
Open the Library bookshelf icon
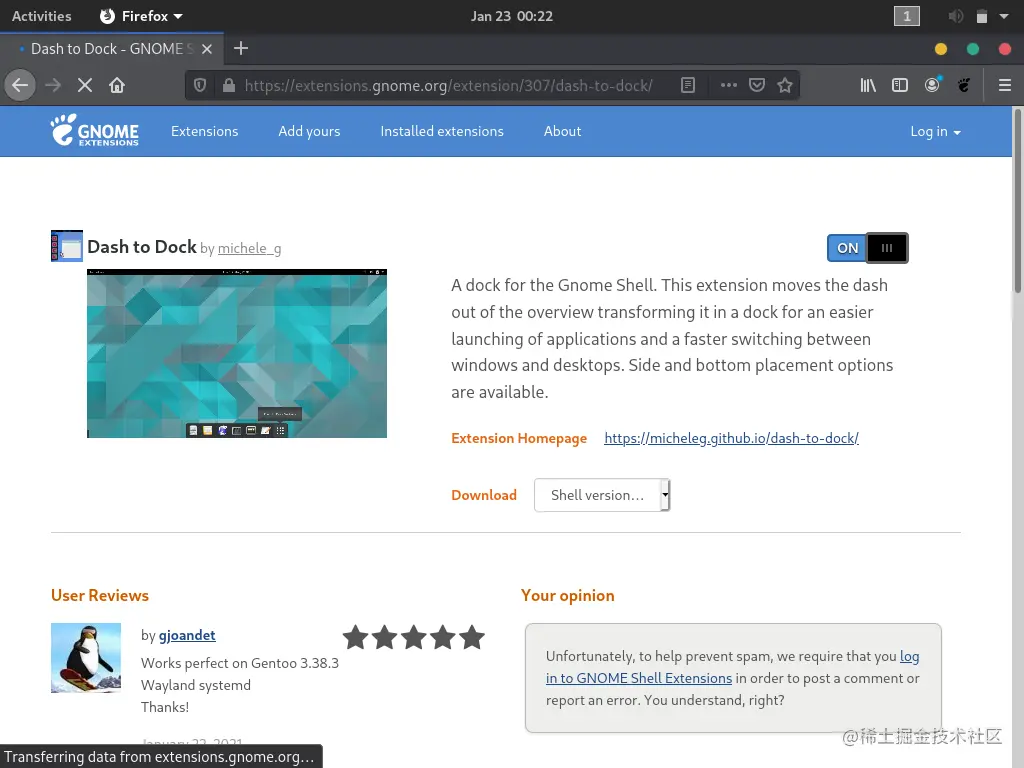coord(868,86)
